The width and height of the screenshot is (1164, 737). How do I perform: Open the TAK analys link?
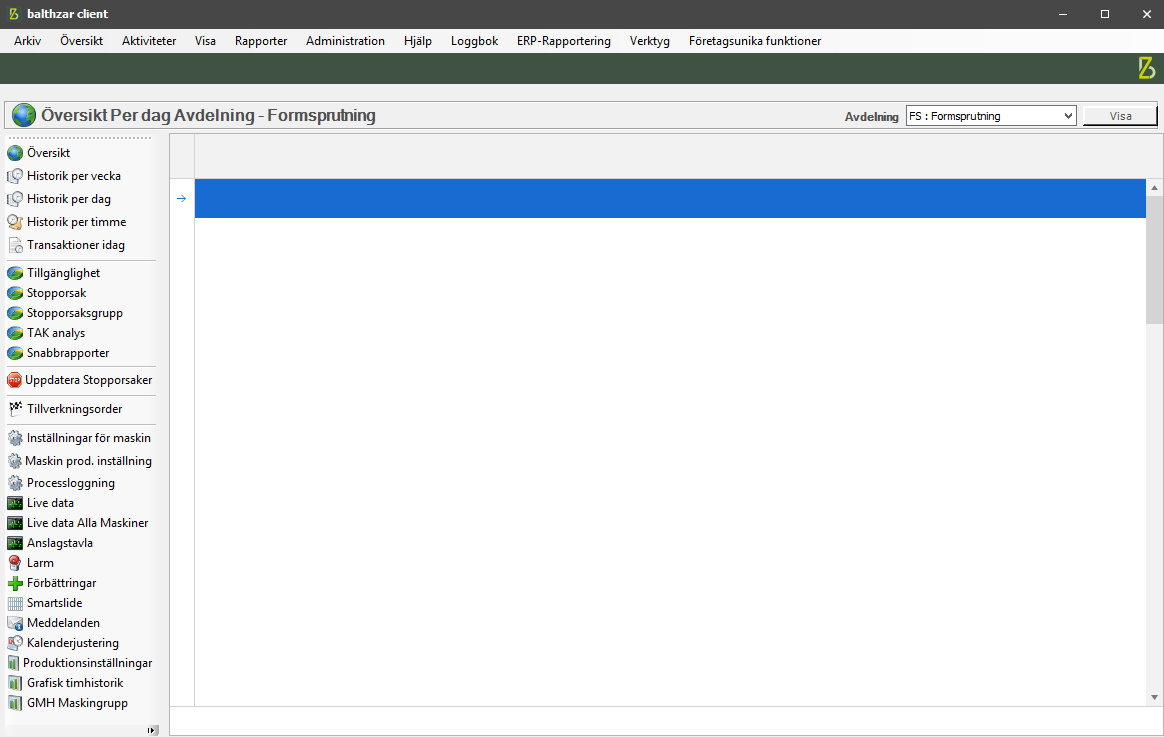56,333
